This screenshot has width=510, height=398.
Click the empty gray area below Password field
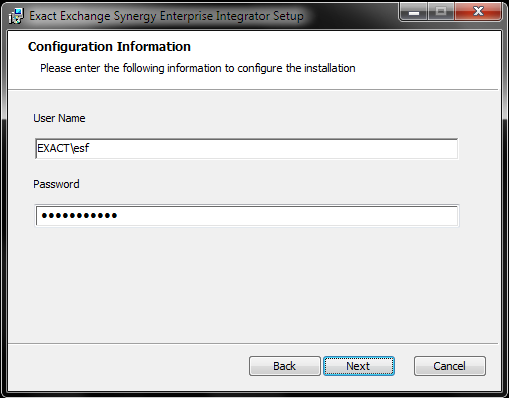point(253,285)
